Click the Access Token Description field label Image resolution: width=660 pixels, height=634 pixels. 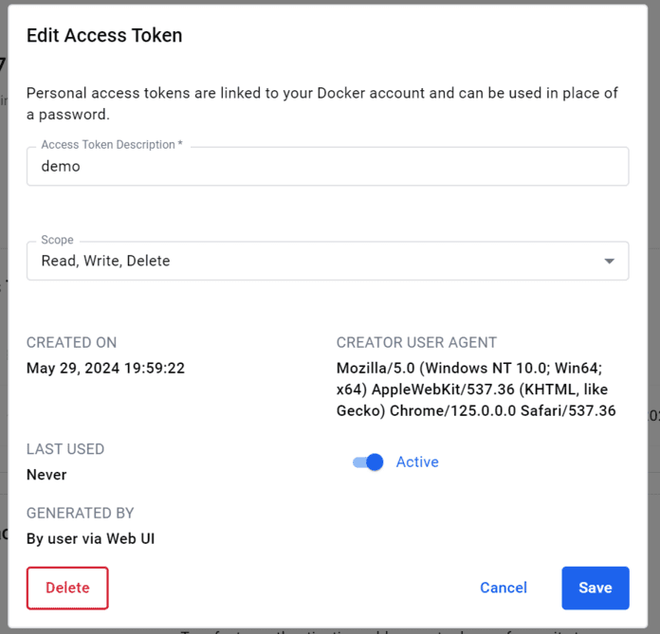pos(112,145)
